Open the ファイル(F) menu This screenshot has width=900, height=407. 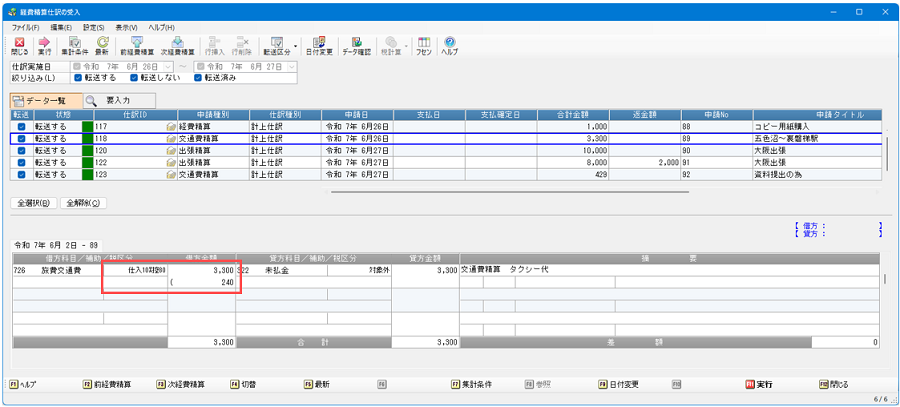[26, 27]
